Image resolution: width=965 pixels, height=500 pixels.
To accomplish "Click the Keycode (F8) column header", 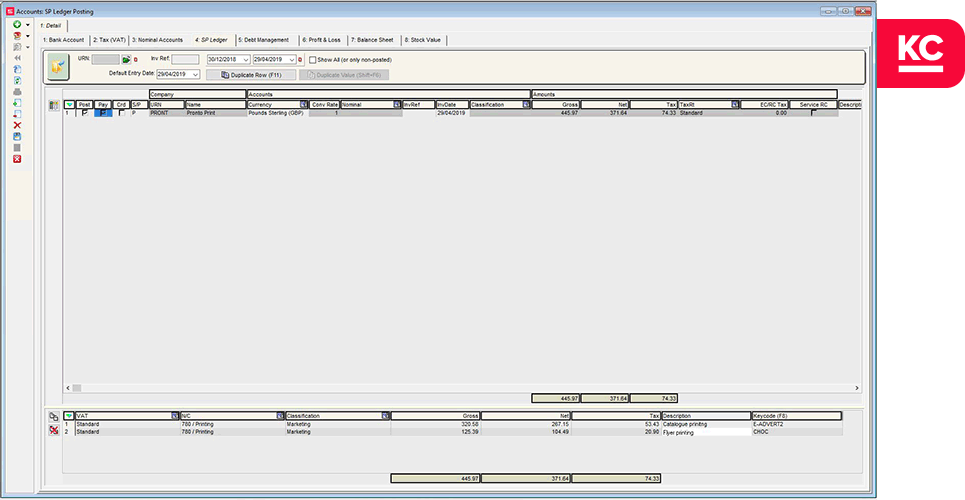I will click(x=797, y=416).
